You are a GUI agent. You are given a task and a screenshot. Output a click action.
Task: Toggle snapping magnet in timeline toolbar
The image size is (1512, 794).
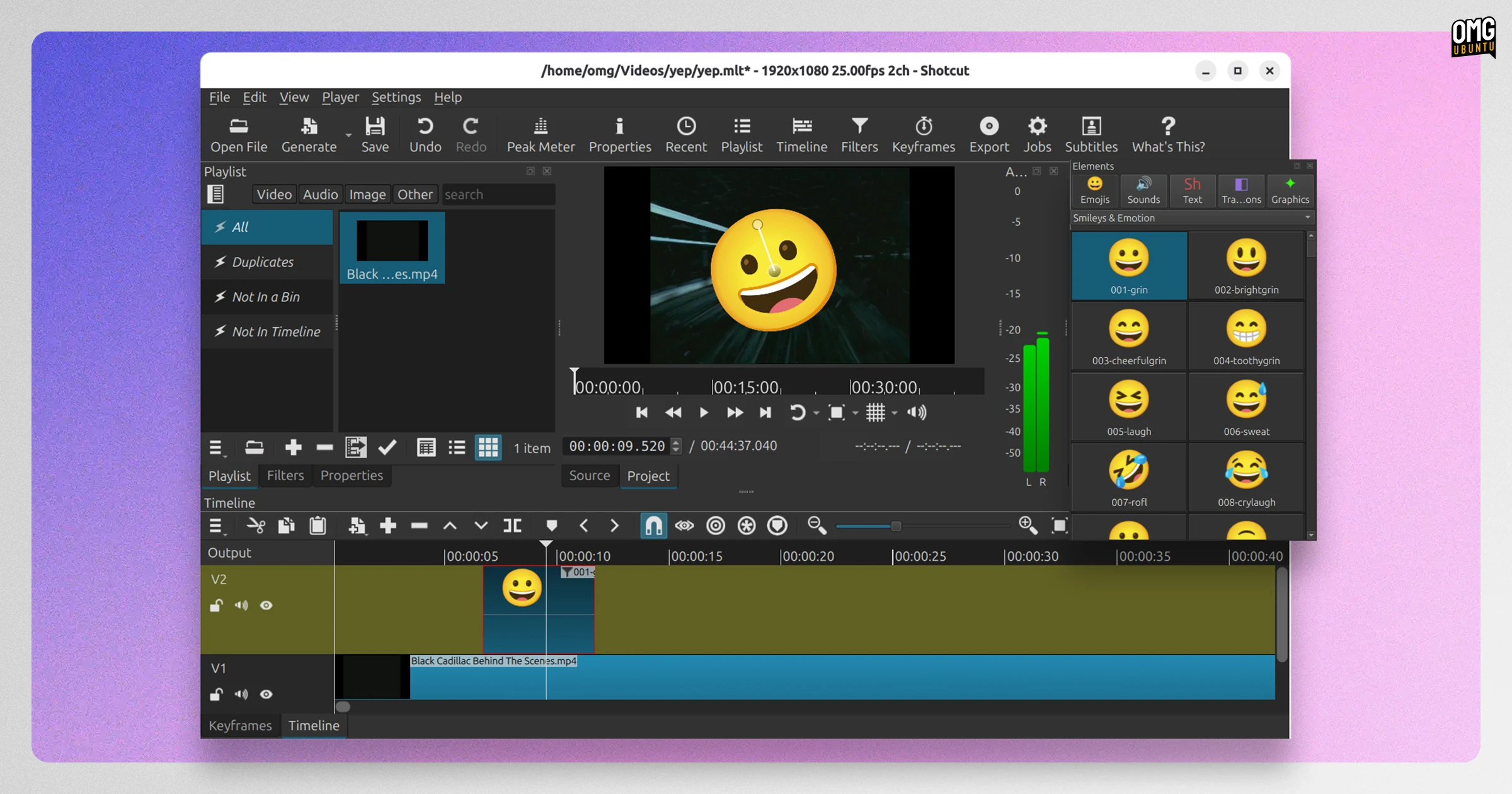(x=653, y=526)
